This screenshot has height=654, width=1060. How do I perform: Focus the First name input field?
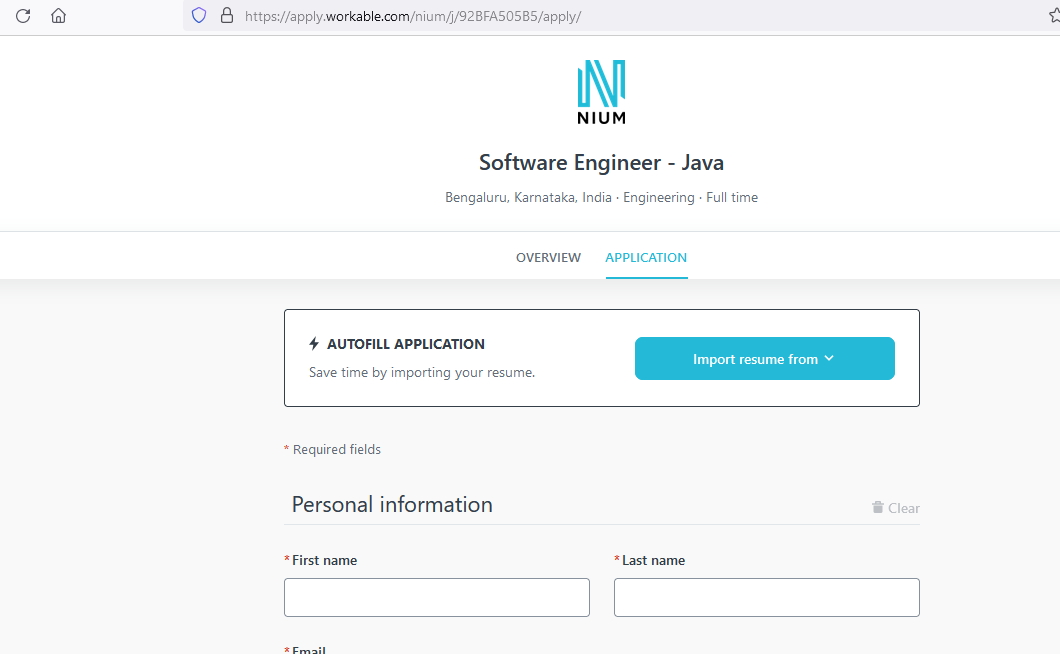(437, 597)
